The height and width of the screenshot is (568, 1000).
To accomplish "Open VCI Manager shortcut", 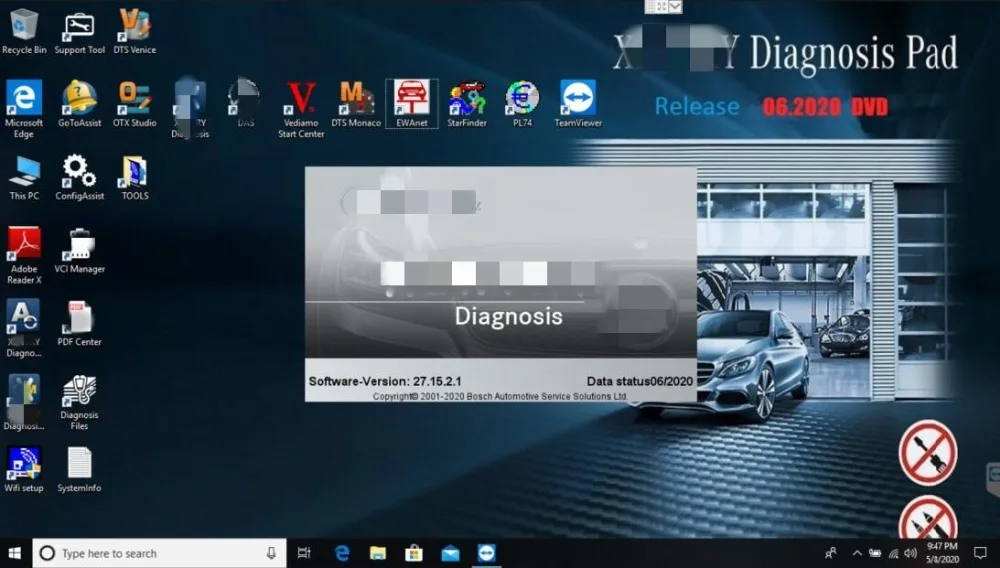I will pos(79,251).
